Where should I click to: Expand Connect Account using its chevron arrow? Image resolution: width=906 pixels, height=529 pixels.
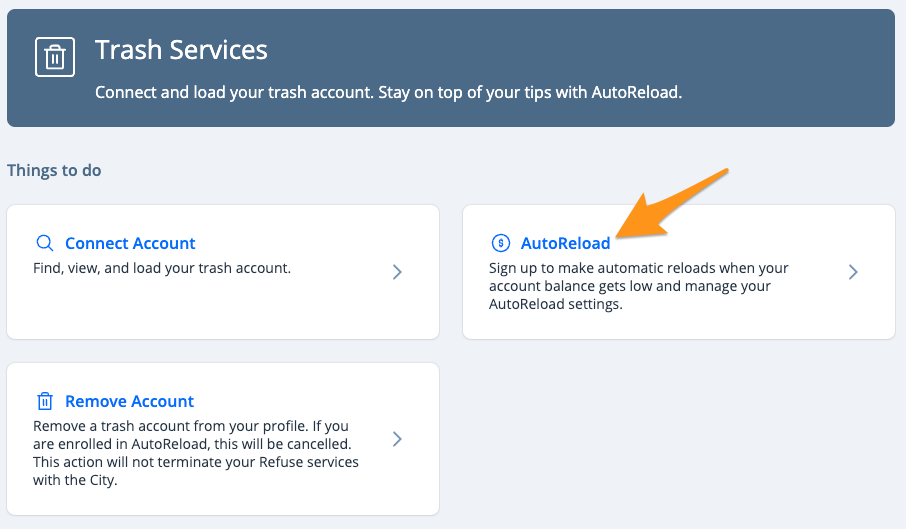click(397, 272)
